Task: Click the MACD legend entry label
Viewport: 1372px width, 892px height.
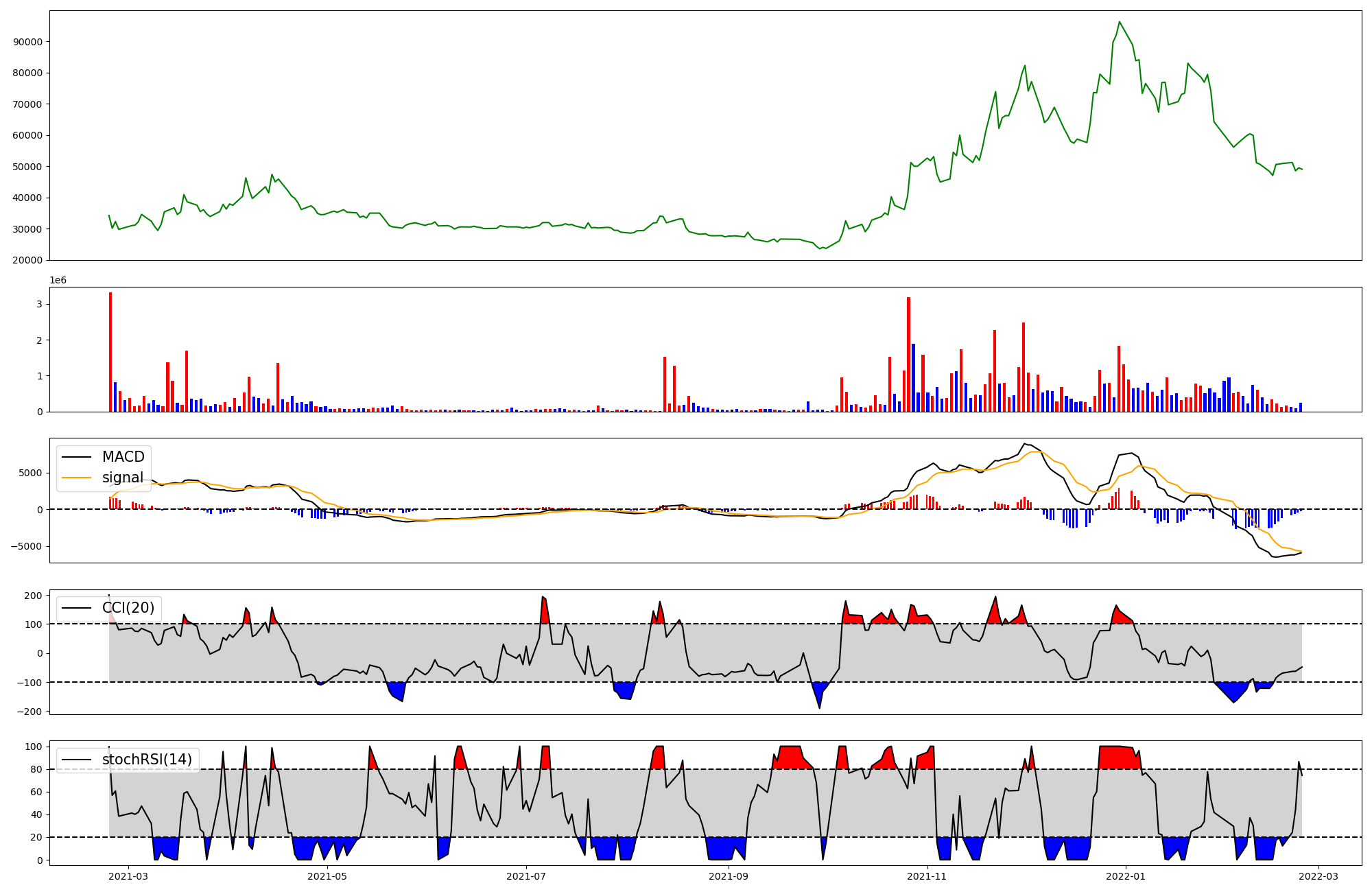Action: [x=123, y=457]
